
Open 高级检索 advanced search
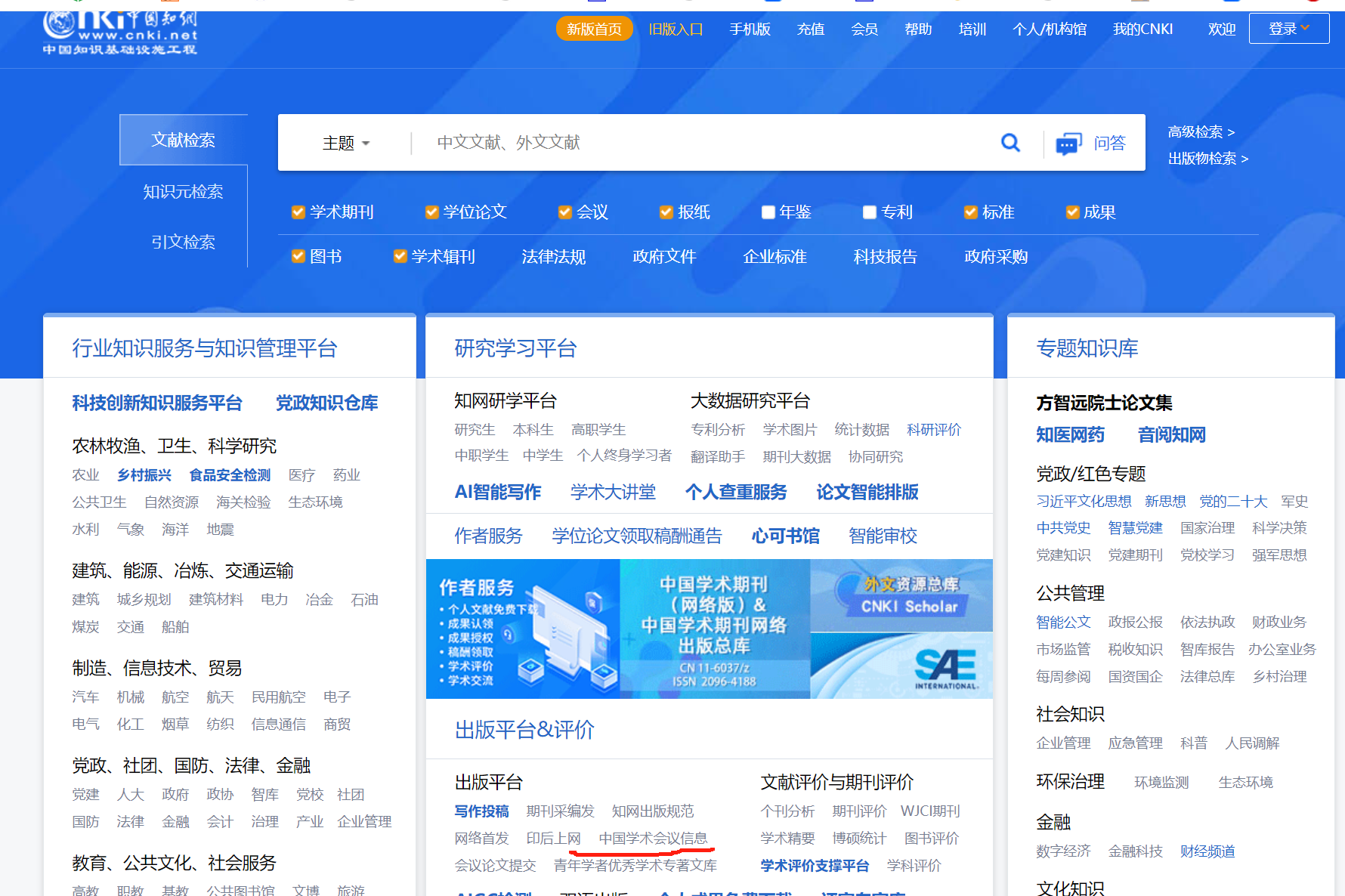[1201, 132]
